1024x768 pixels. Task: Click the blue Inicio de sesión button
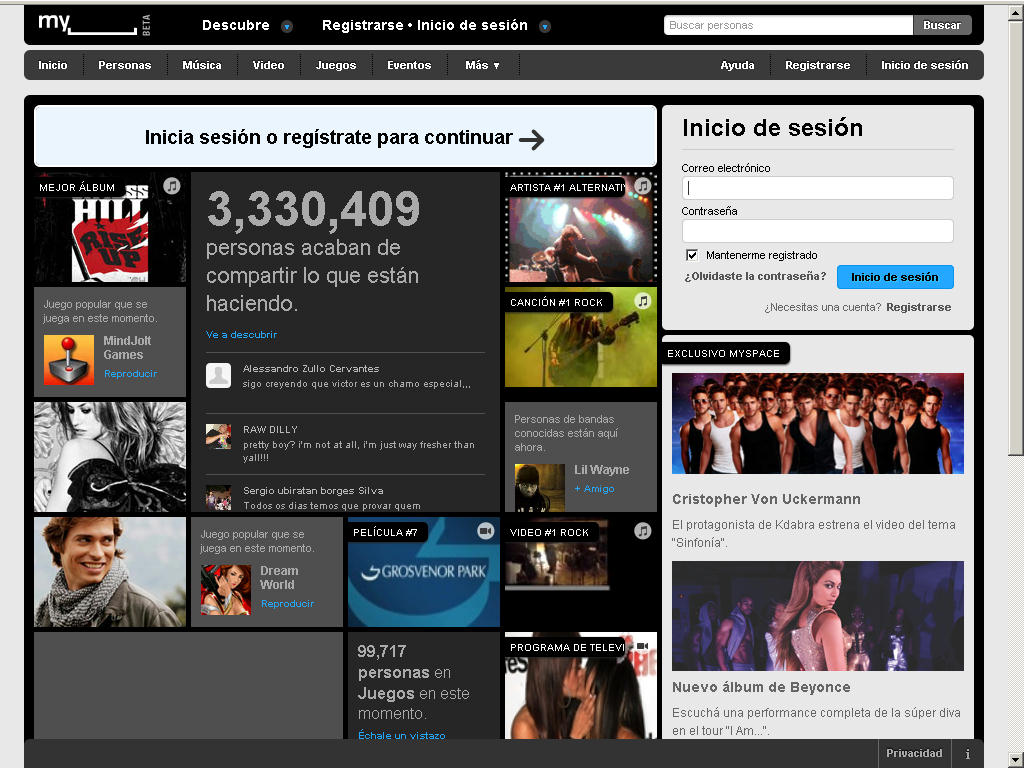895,277
